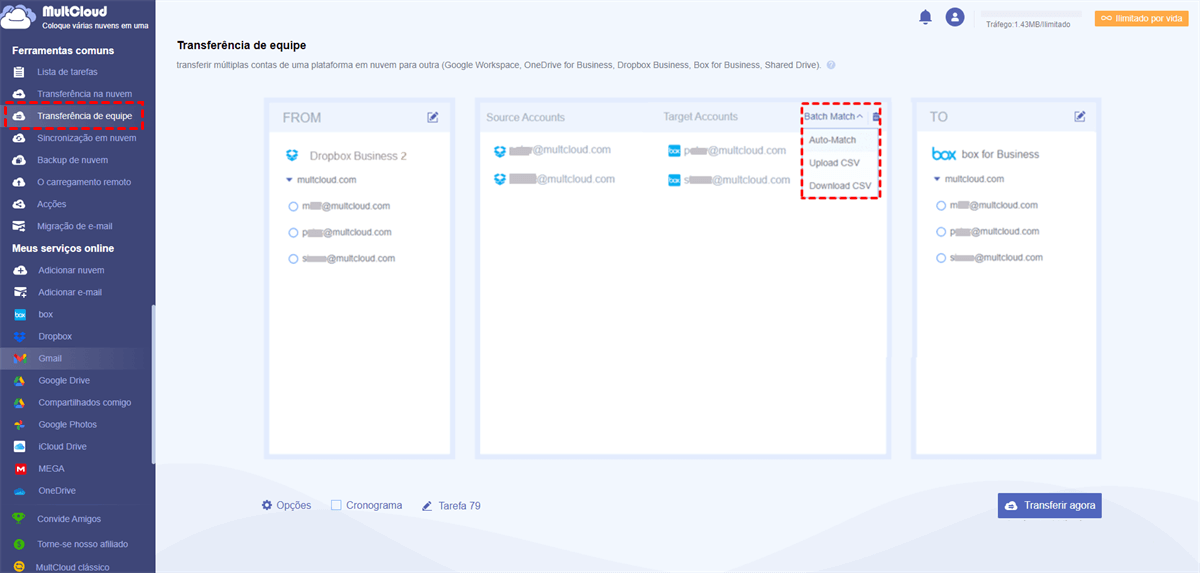Screen dimensions: 1200x573
Task: Click the trash icon beside Batch Match
Action: (x=876, y=117)
